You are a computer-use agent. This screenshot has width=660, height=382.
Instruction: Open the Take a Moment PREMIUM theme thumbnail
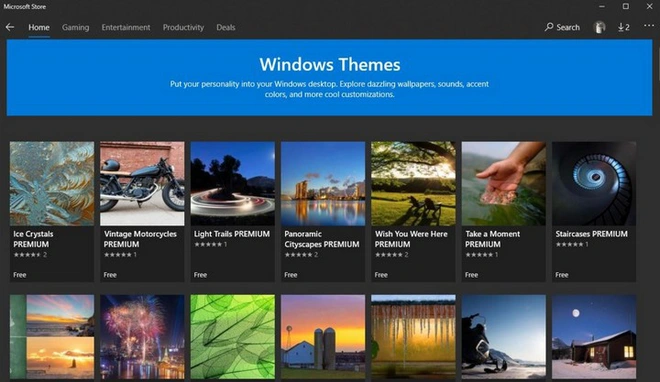coord(504,183)
